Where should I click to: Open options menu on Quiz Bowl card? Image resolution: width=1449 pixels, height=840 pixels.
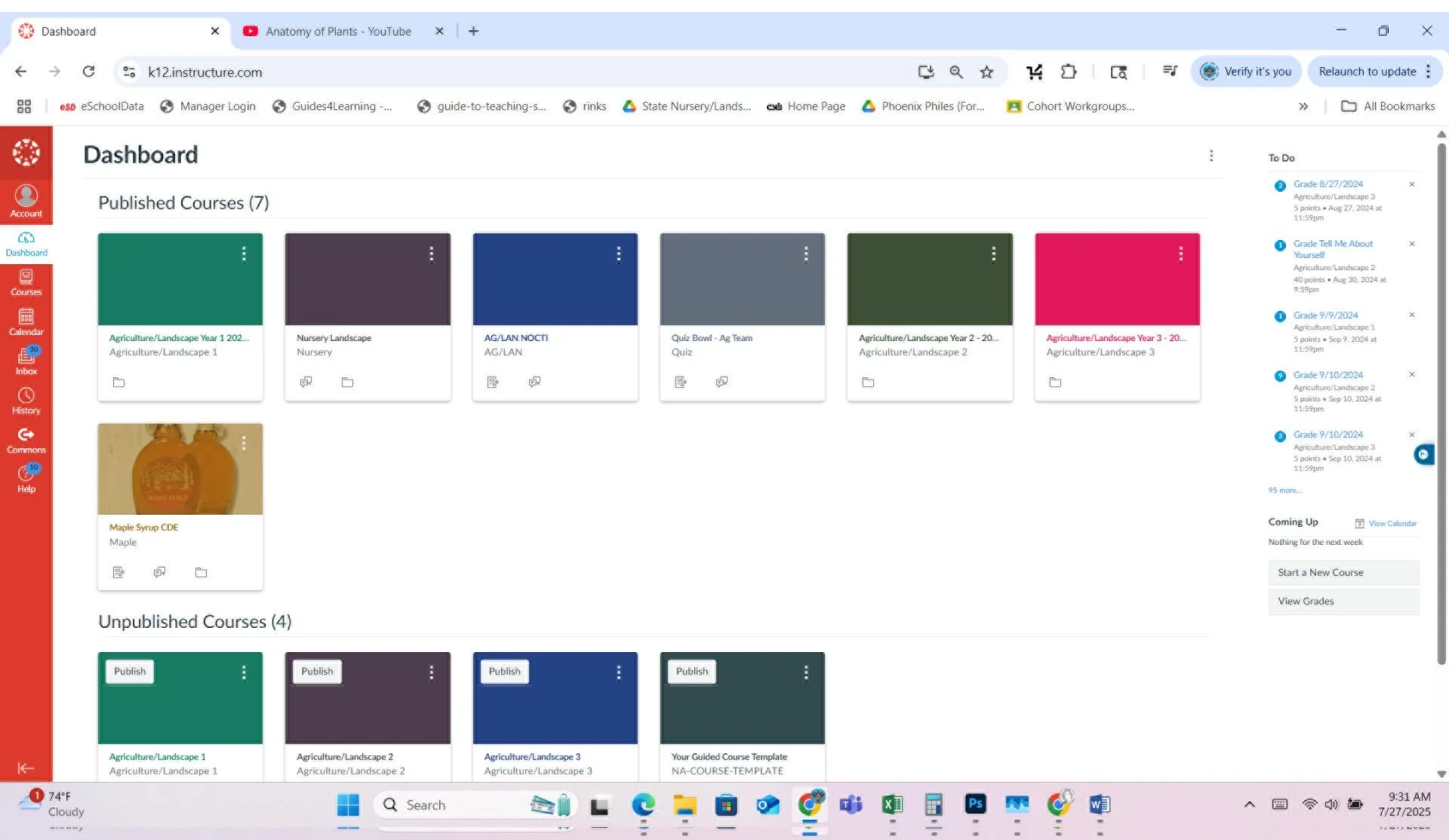pos(806,254)
